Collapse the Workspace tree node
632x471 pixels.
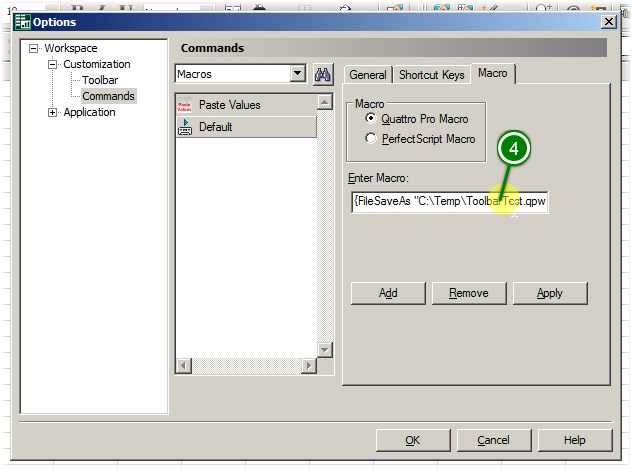point(34,48)
